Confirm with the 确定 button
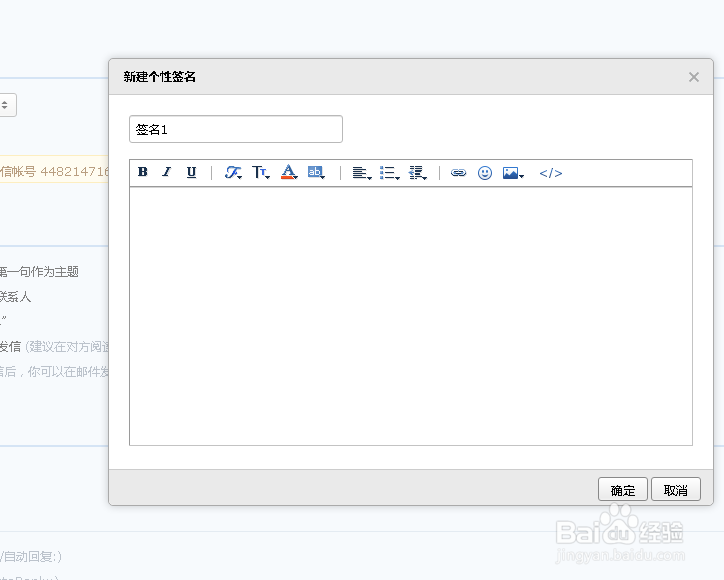The image size is (724, 580). click(x=623, y=489)
